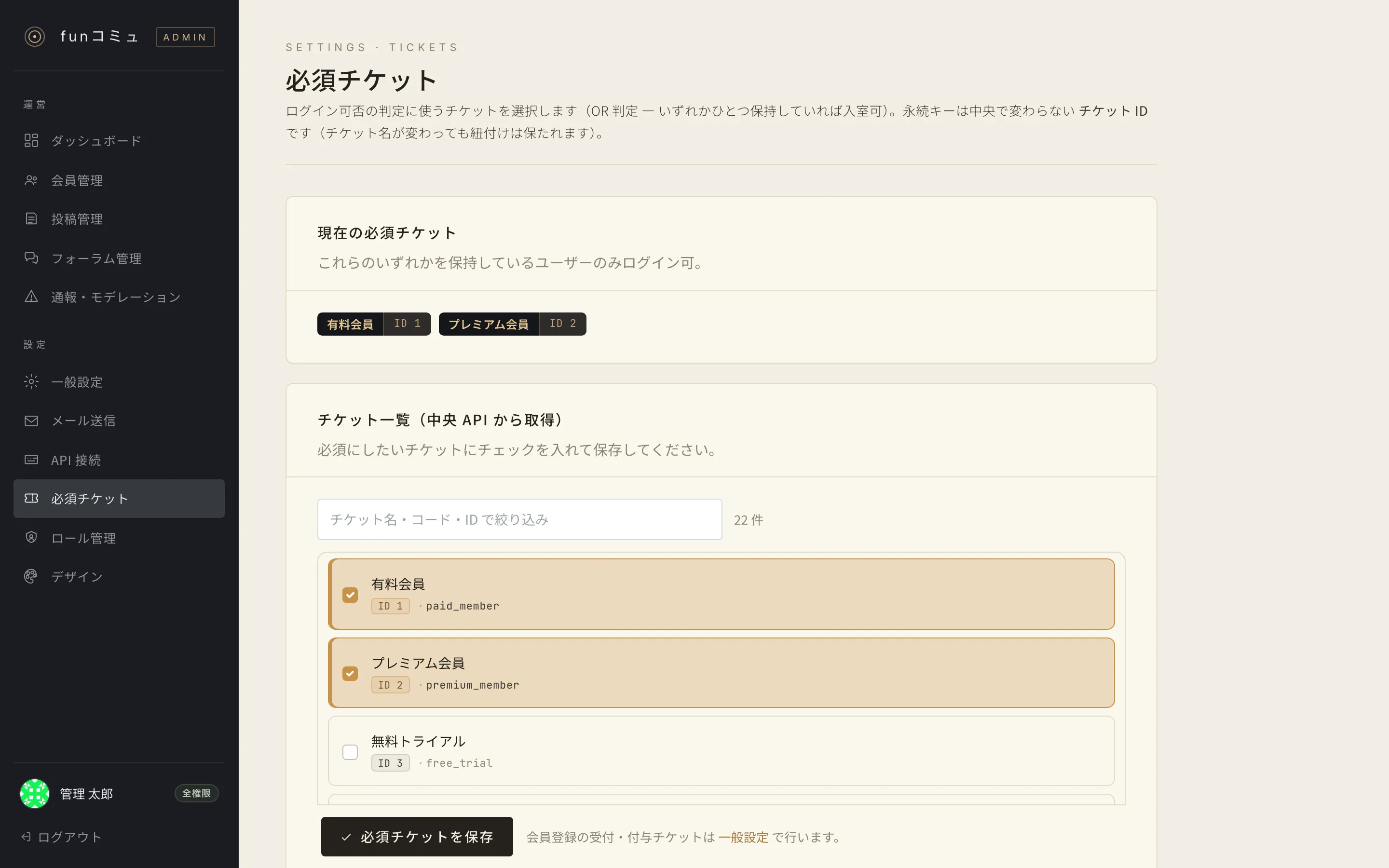Check the 無料トライアル ticket checkbox
Screen dimensions: 1389x868
(350, 752)
